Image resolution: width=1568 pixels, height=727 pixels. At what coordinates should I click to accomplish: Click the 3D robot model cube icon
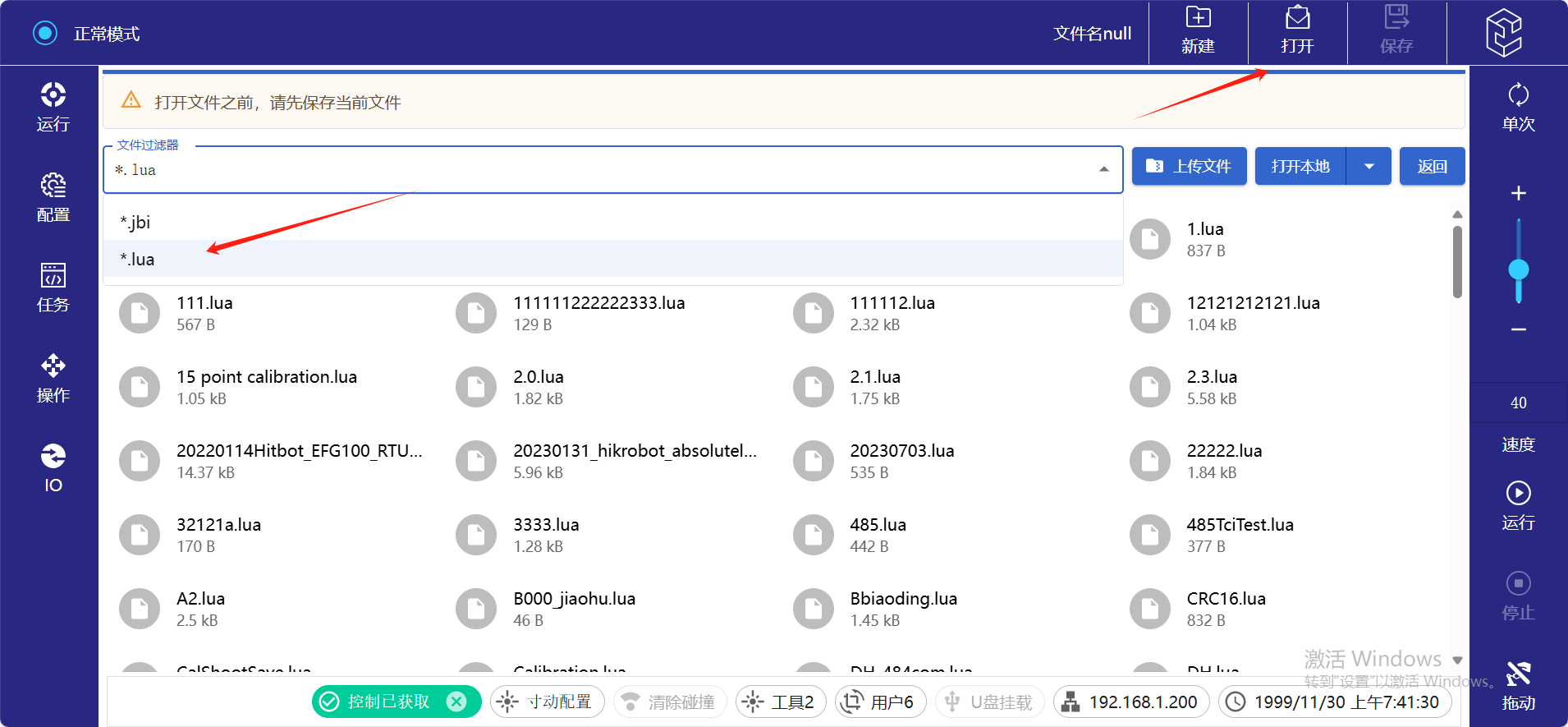click(1503, 33)
